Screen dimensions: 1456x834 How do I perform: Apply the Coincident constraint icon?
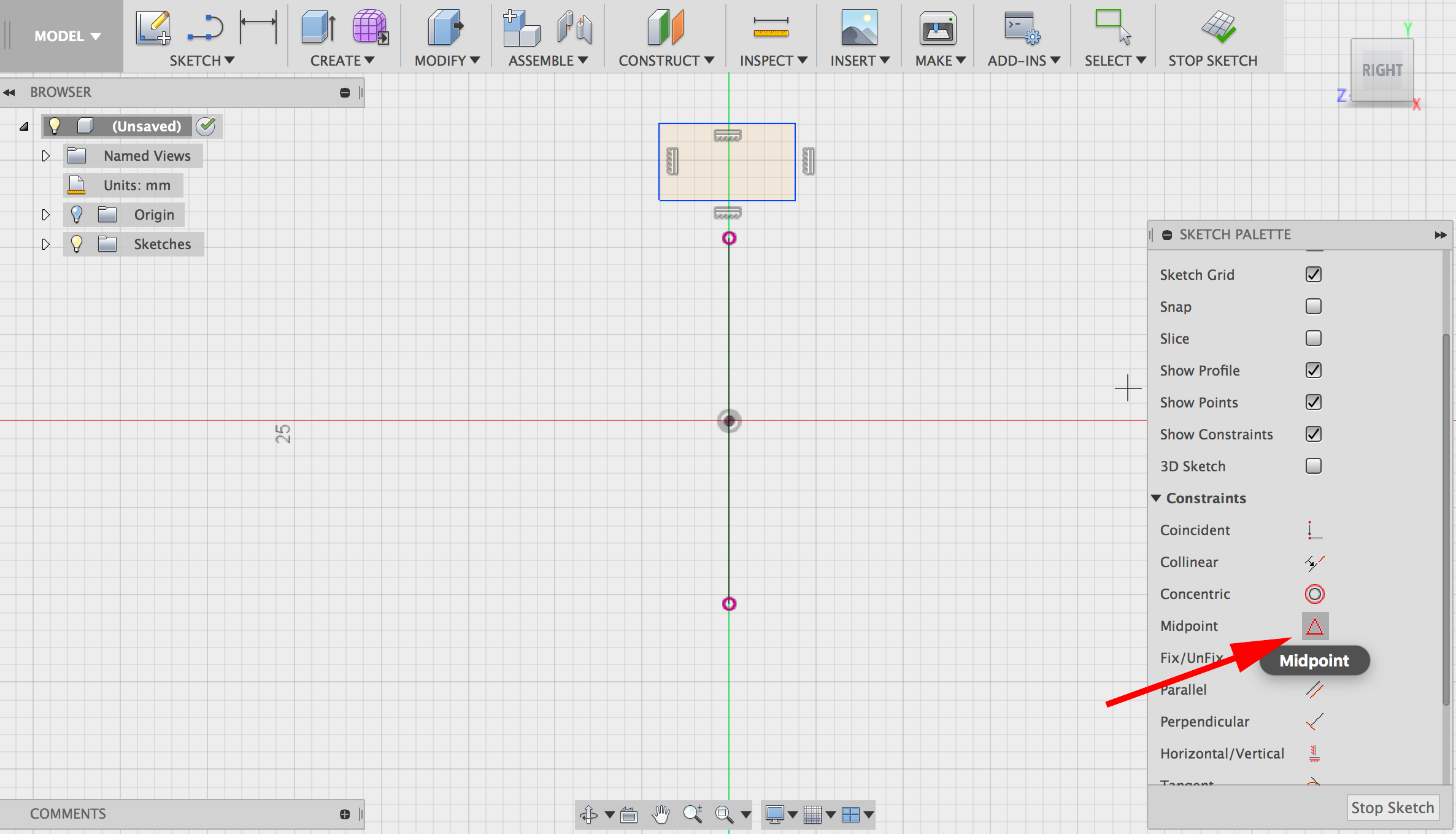[1314, 530]
